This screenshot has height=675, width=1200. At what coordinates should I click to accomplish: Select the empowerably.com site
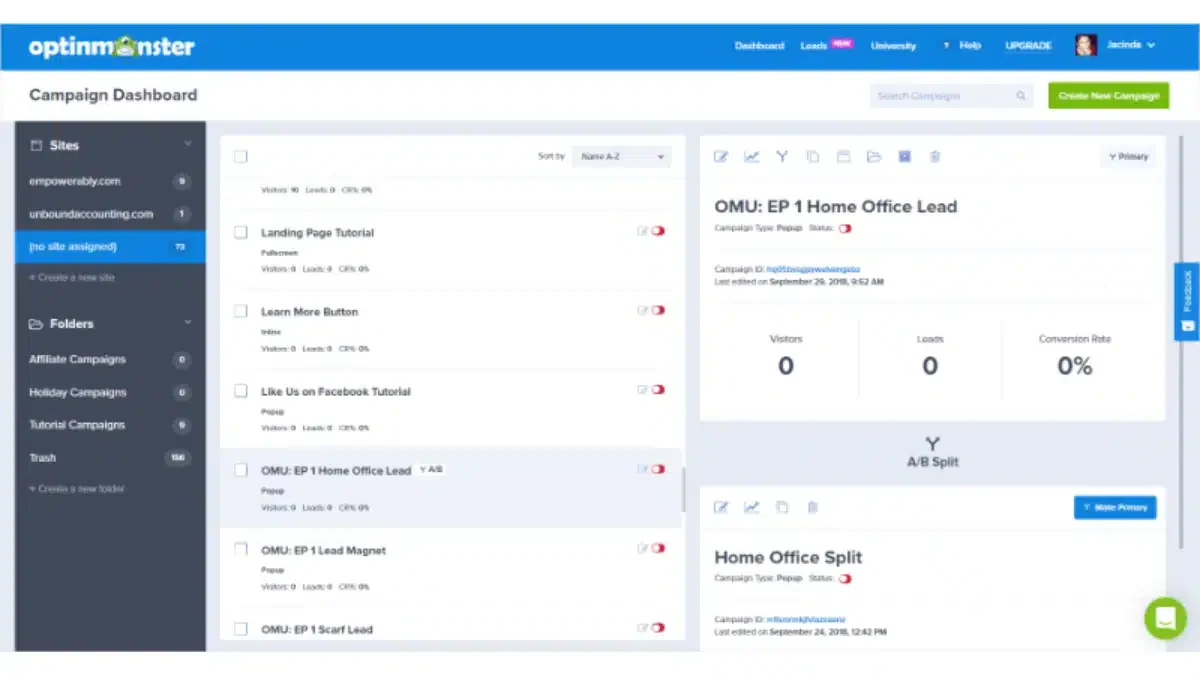click(110, 181)
